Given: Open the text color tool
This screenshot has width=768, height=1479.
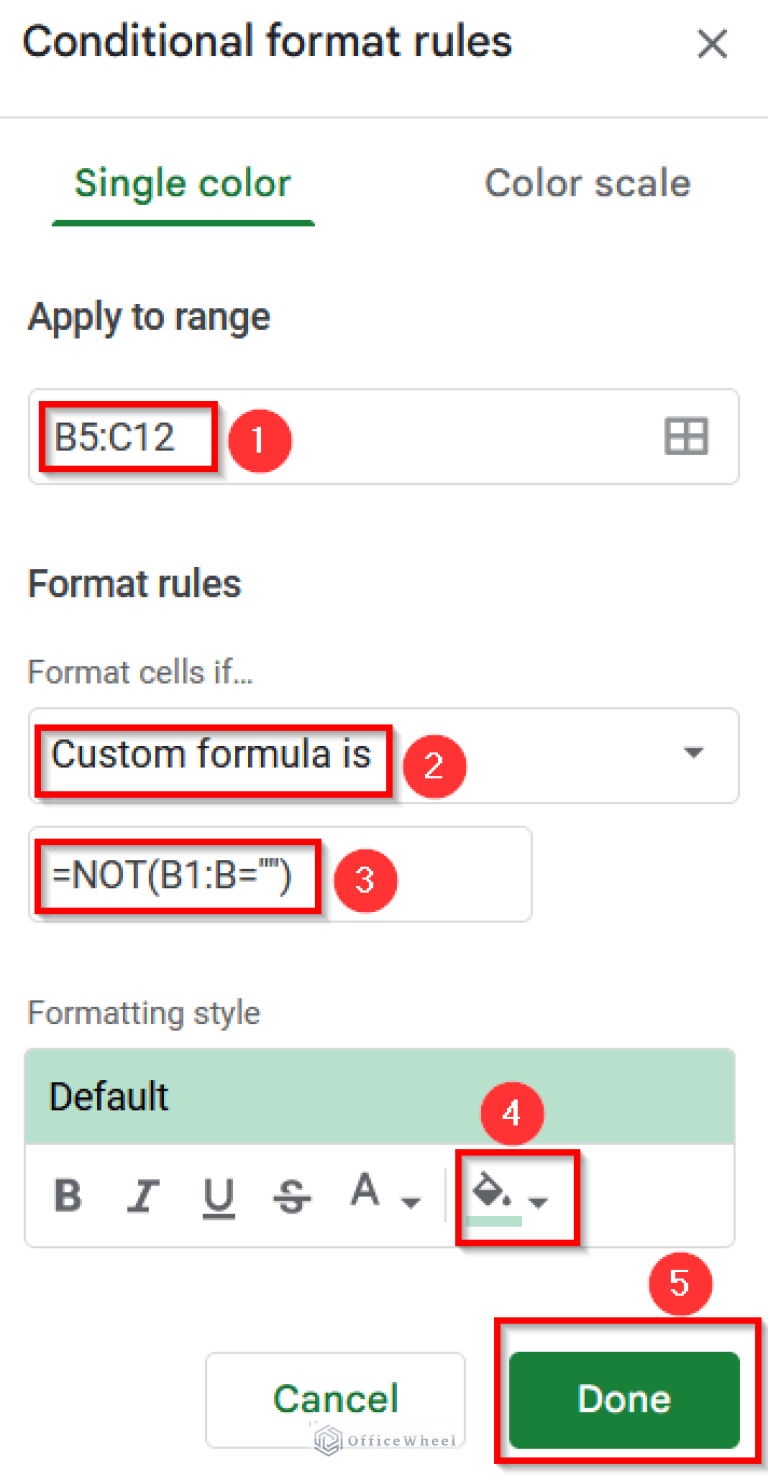Looking at the screenshot, I should tap(365, 1192).
